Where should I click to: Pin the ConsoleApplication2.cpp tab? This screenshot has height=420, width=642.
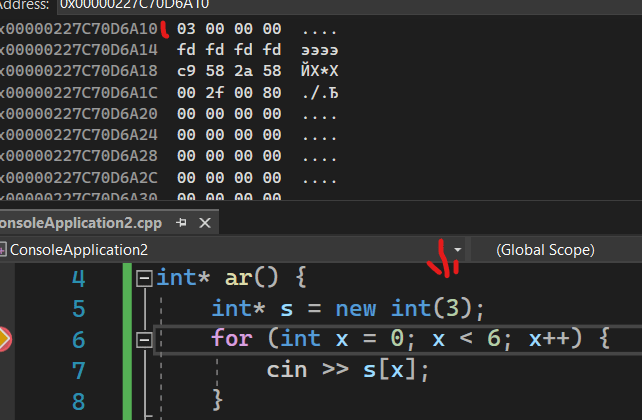click(181, 223)
